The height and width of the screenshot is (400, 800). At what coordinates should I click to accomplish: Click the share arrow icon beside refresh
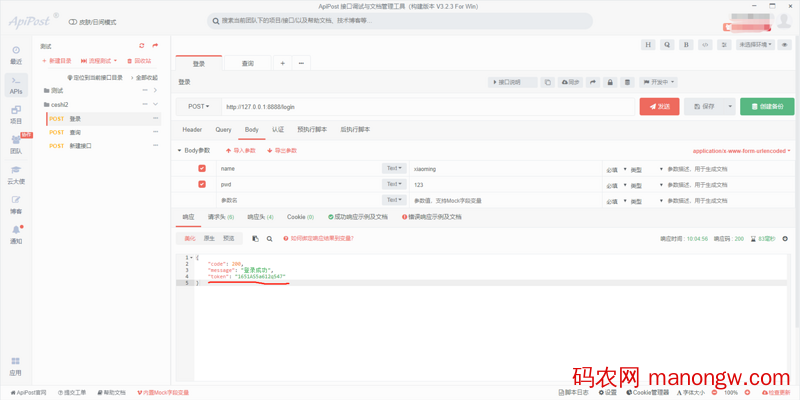click(x=155, y=46)
